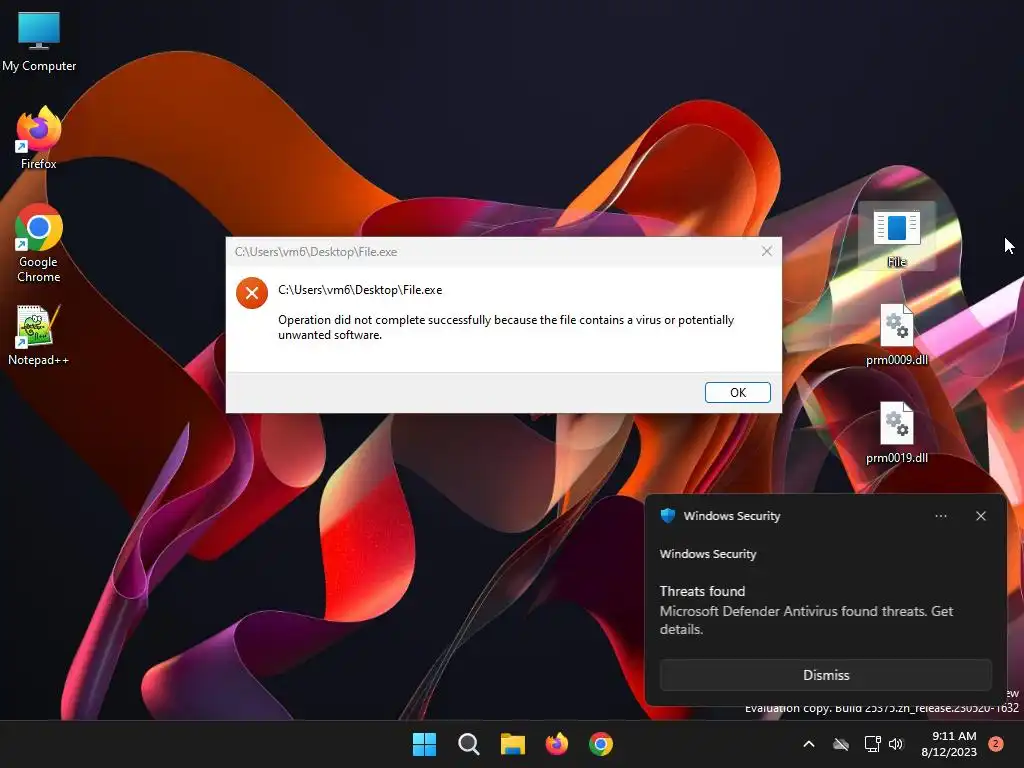Click the cloud sync tray icon
The height and width of the screenshot is (768, 1024).
(841, 744)
